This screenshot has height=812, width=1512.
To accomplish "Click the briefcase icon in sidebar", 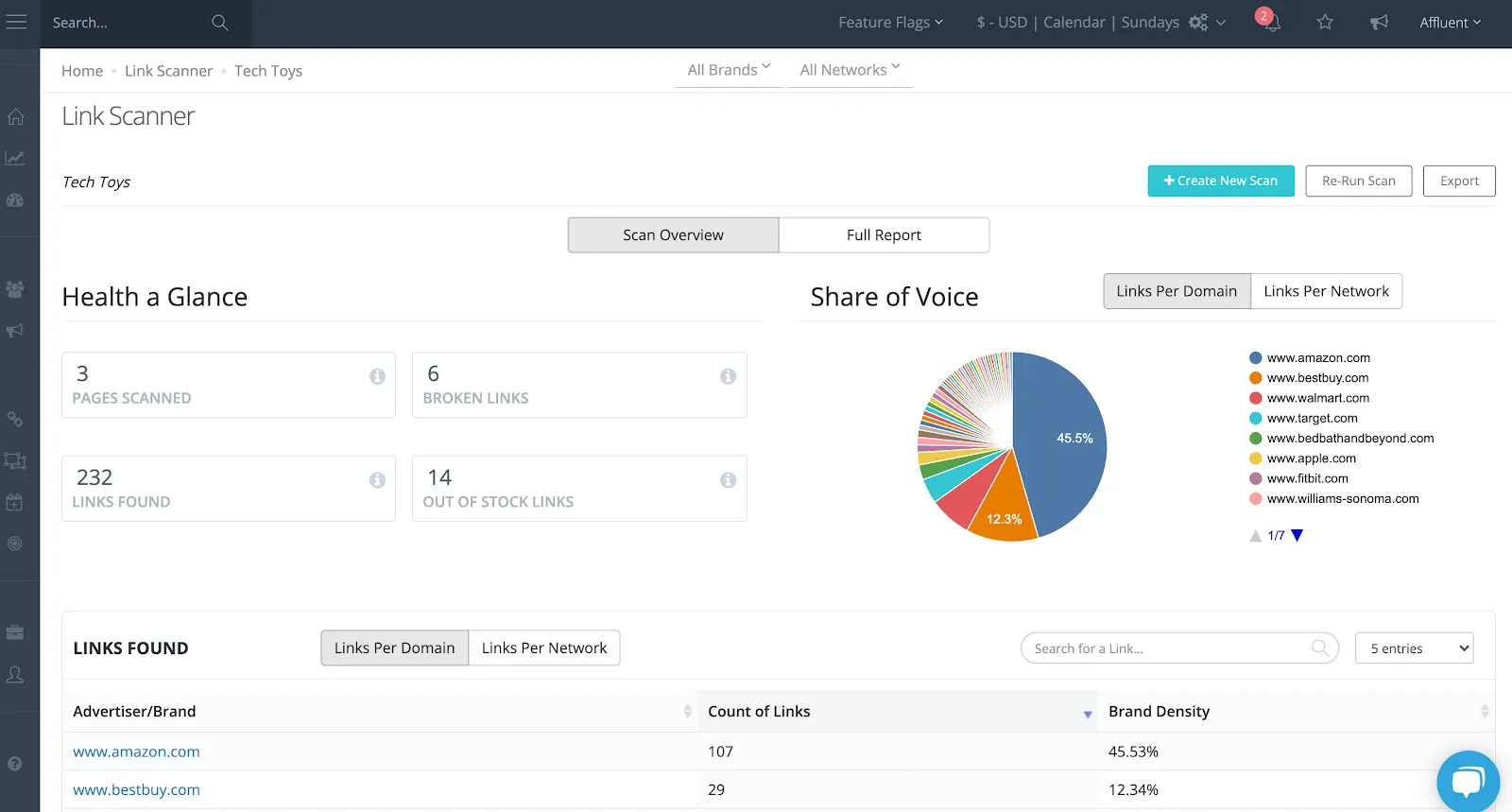I will pos(15,632).
